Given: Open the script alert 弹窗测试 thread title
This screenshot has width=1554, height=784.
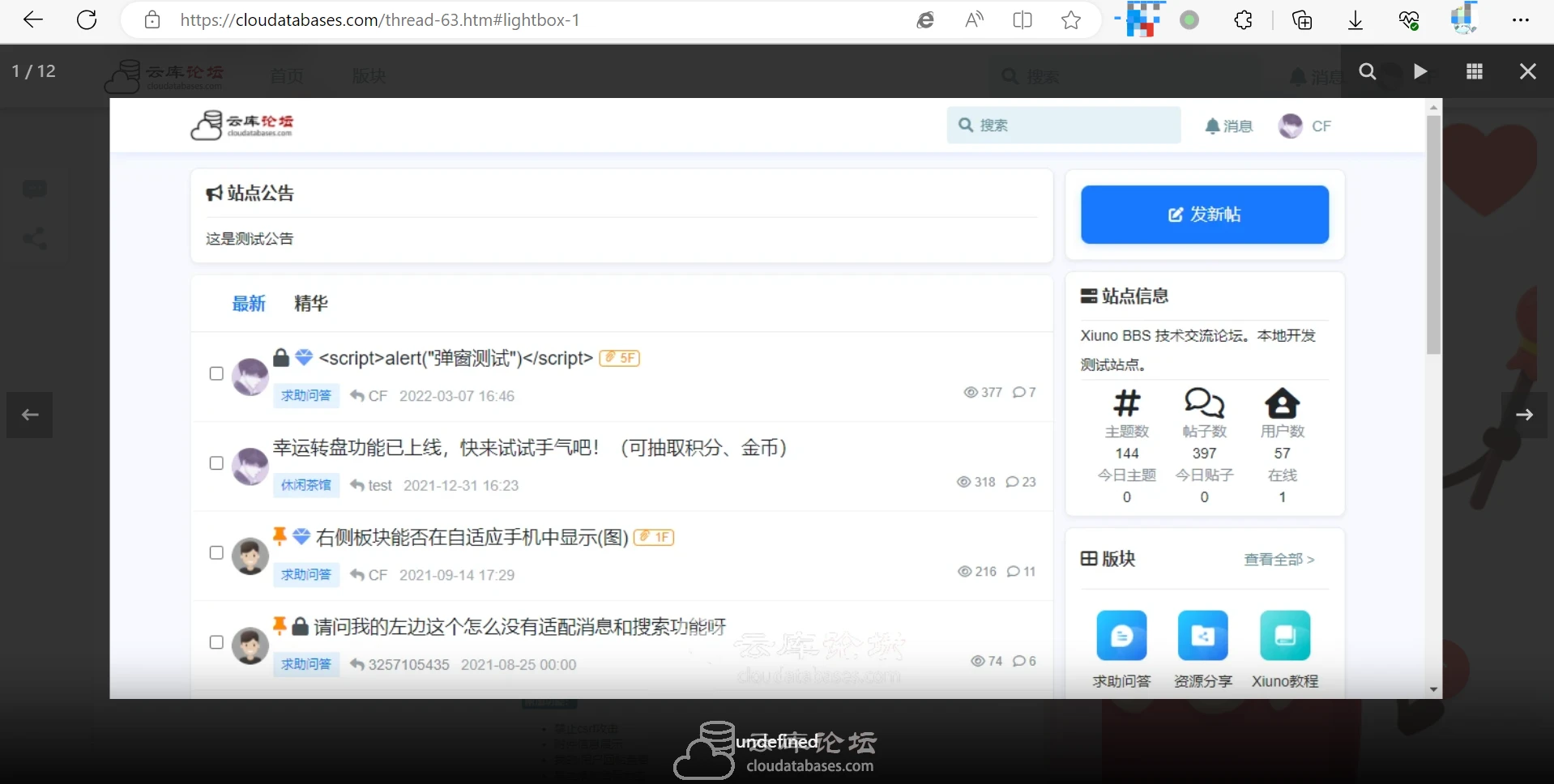Looking at the screenshot, I should tap(456, 358).
